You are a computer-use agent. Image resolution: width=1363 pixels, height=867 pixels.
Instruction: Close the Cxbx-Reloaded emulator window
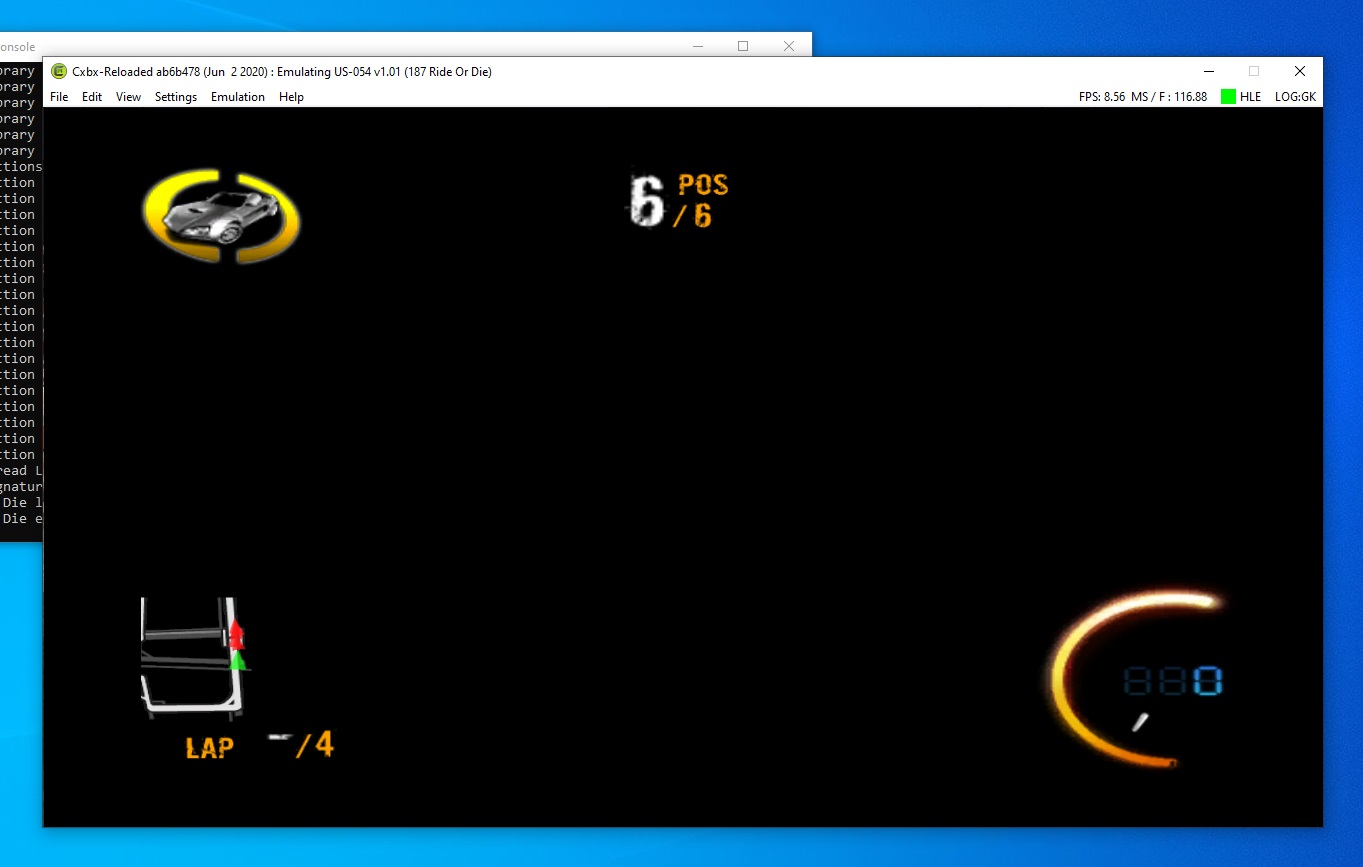click(1300, 71)
